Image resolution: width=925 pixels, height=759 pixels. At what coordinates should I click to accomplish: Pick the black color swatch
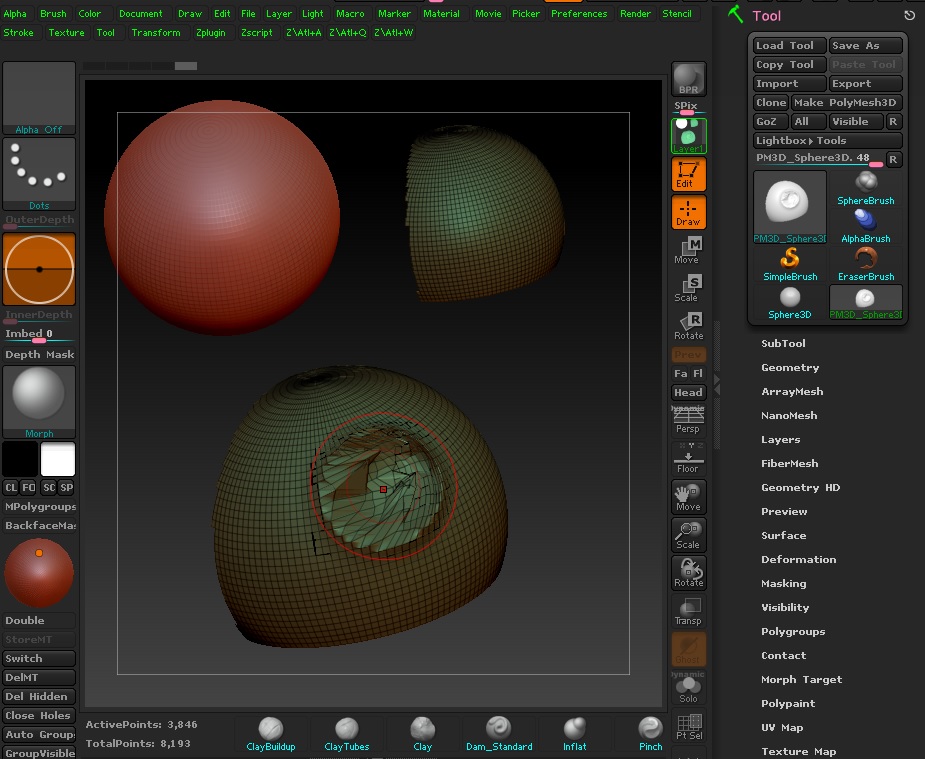pyautogui.click(x=20, y=459)
